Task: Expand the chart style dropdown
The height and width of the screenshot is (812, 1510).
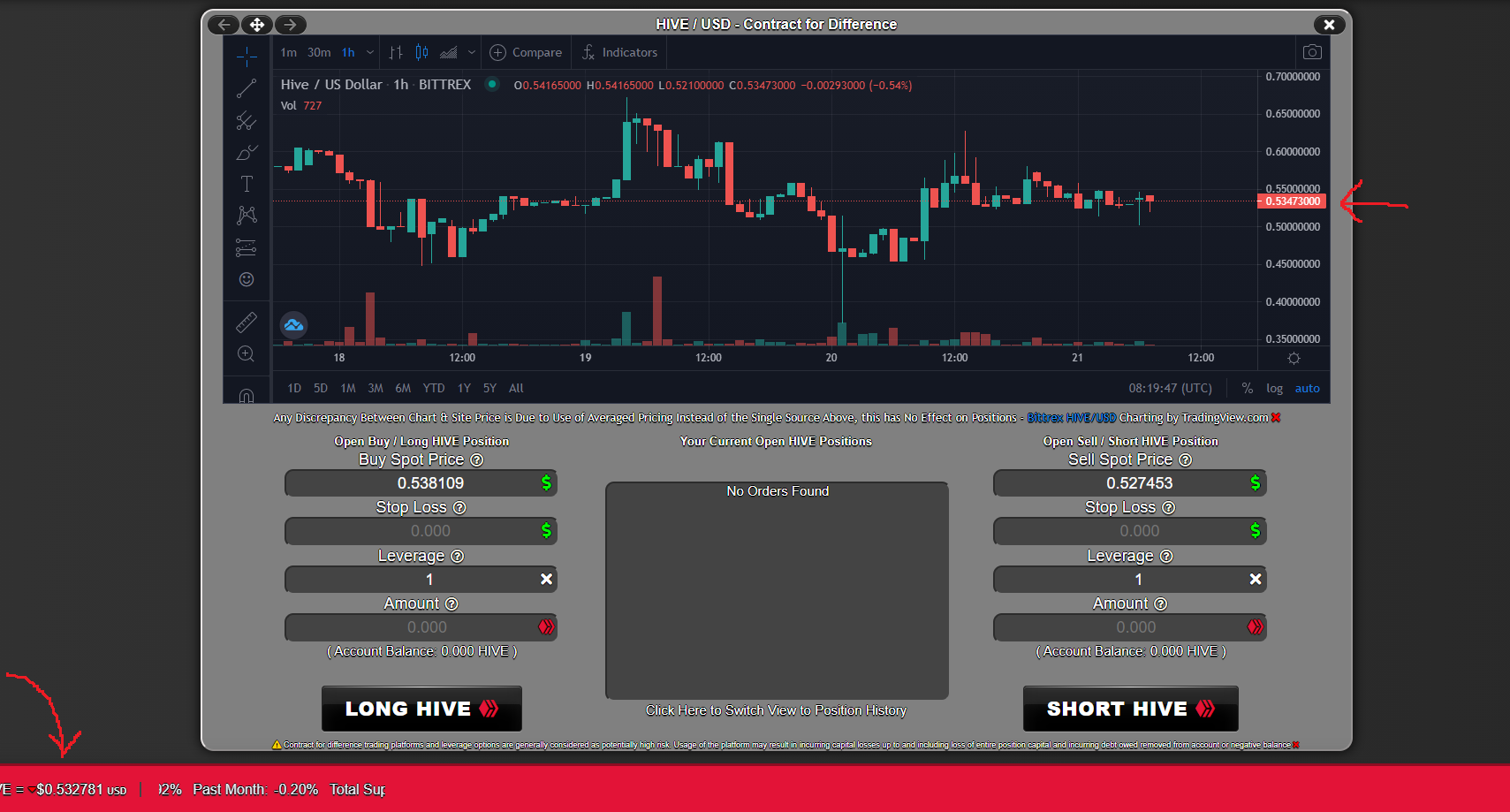Action: [472, 52]
